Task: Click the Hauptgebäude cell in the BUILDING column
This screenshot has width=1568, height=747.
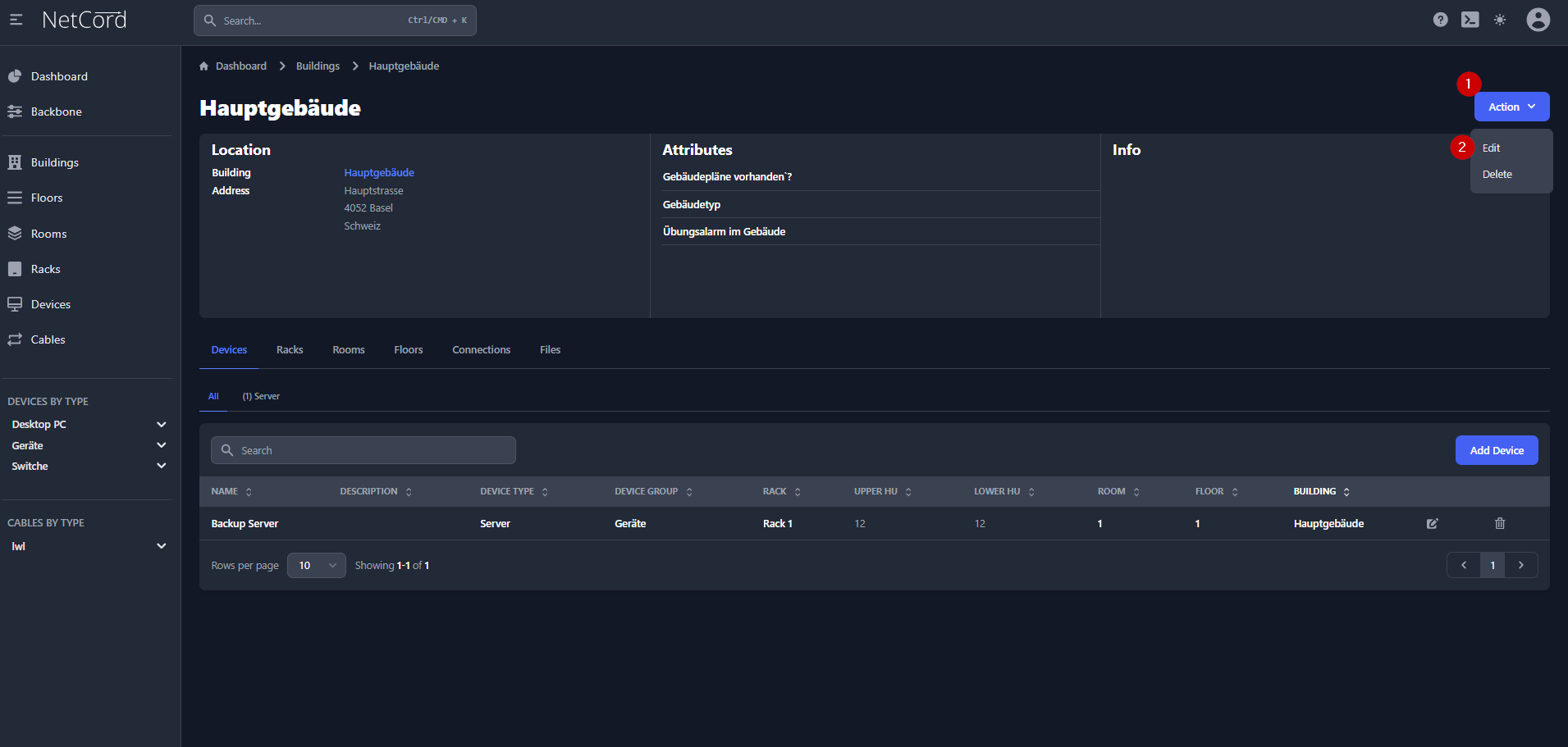Action: click(x=1328, y=524)
